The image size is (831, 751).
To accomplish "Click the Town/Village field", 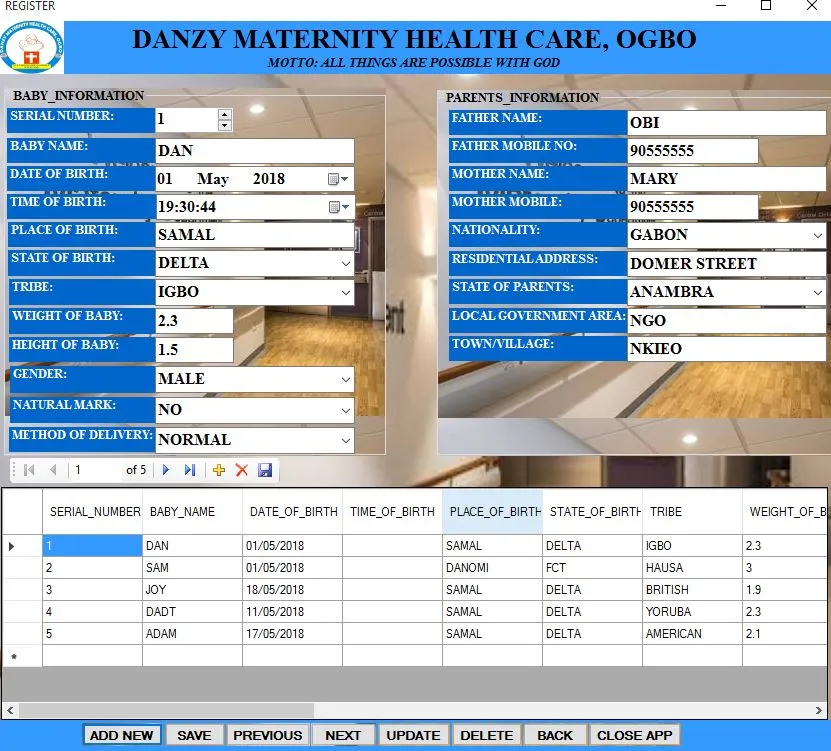I will click(x=727, y=349).
